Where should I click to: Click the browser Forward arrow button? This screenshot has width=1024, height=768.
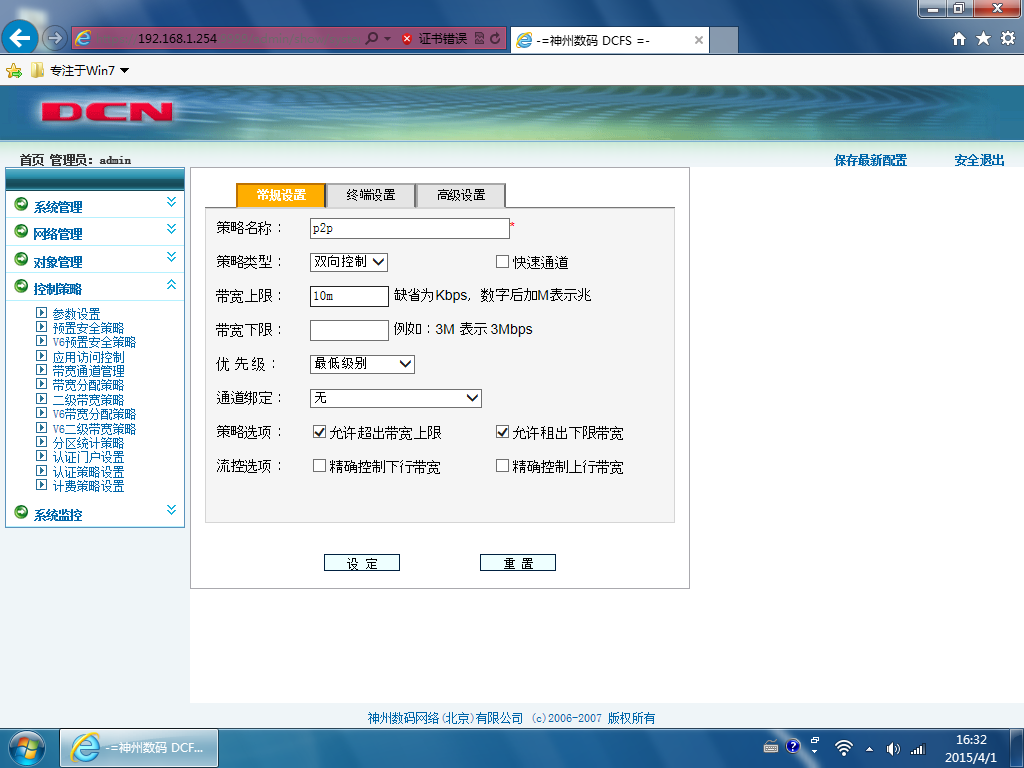pyautogui.click(x=55, y=39)
